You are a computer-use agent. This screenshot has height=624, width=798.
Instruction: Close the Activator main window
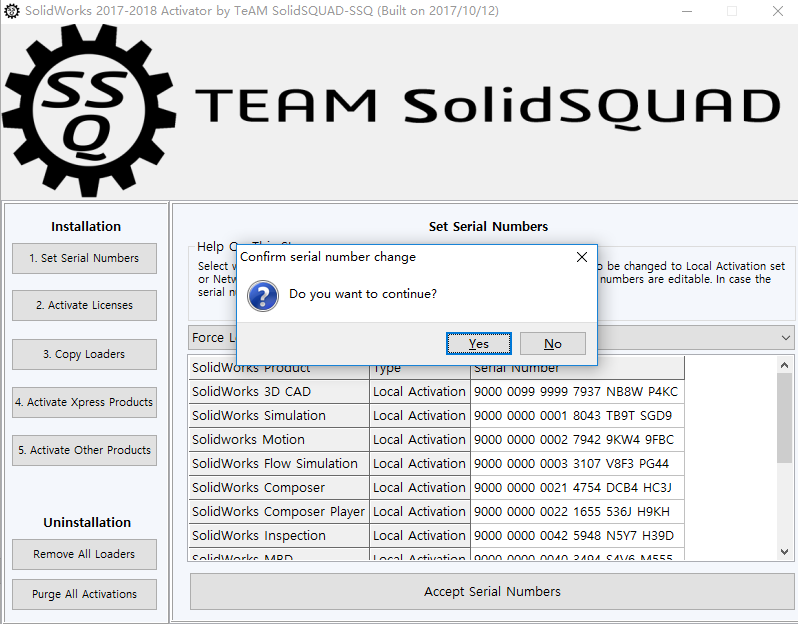click(x=777, y=11)
